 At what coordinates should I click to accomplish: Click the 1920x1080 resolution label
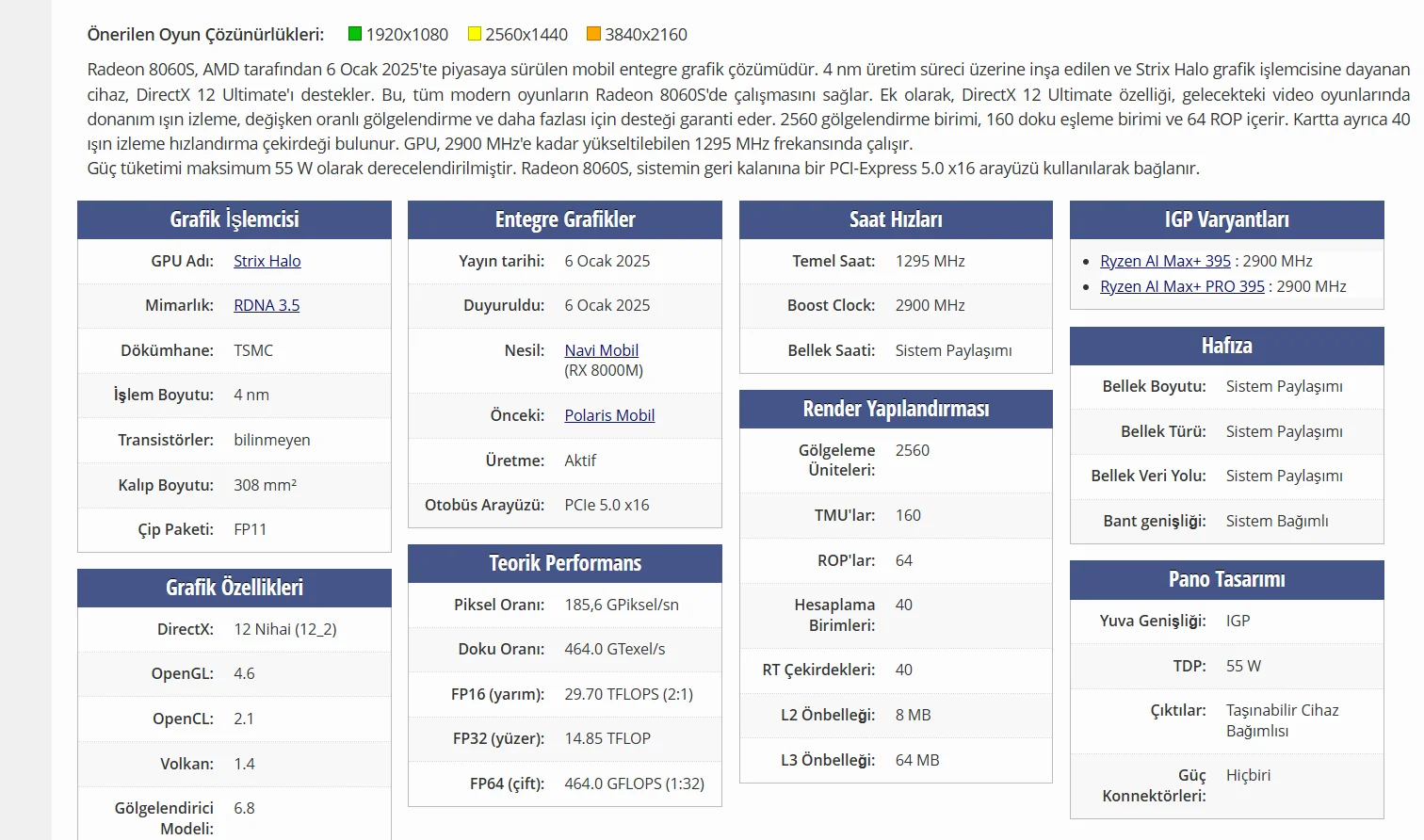tap(407, 35)
